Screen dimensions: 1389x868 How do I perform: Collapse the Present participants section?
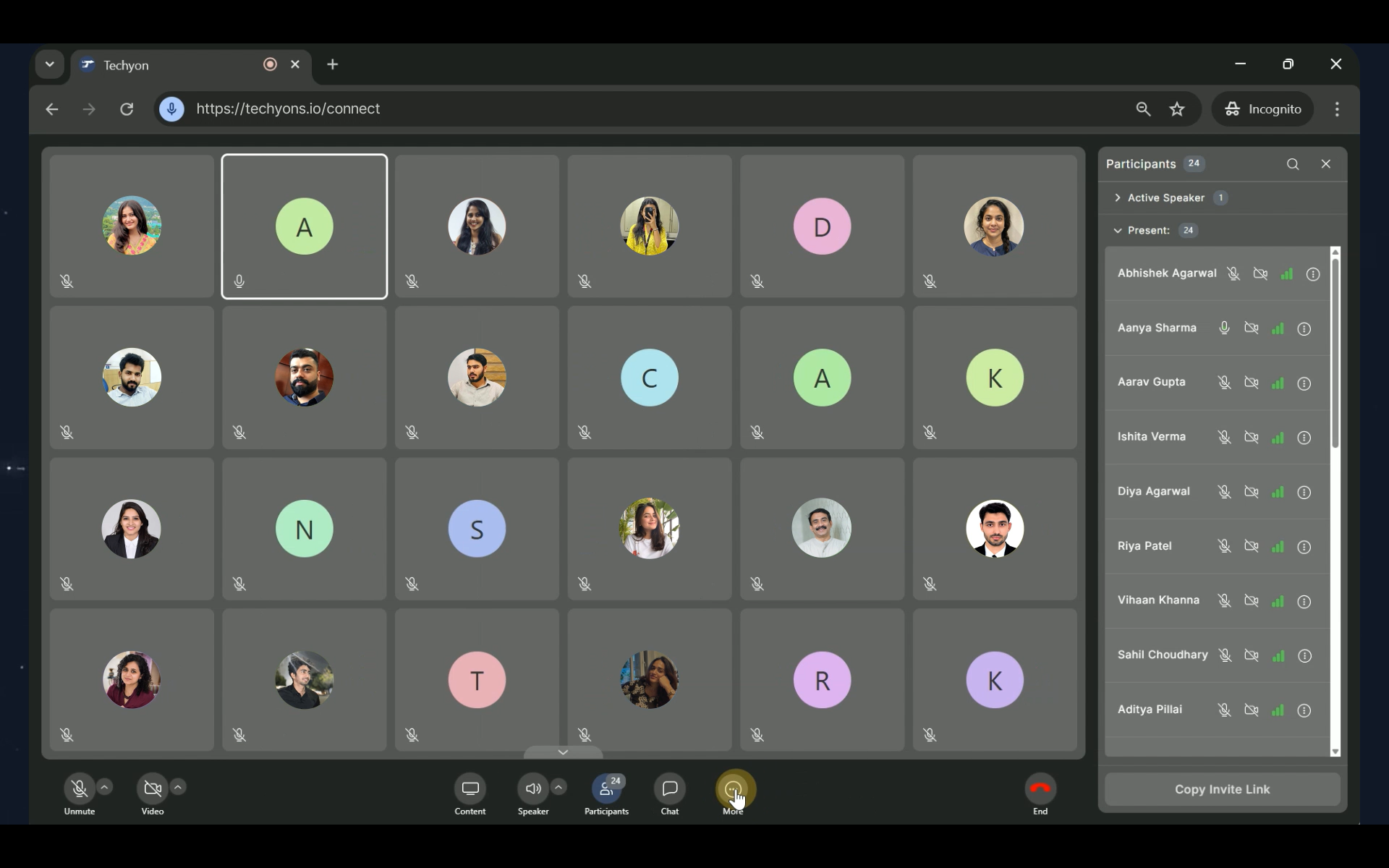(1116, 230)
